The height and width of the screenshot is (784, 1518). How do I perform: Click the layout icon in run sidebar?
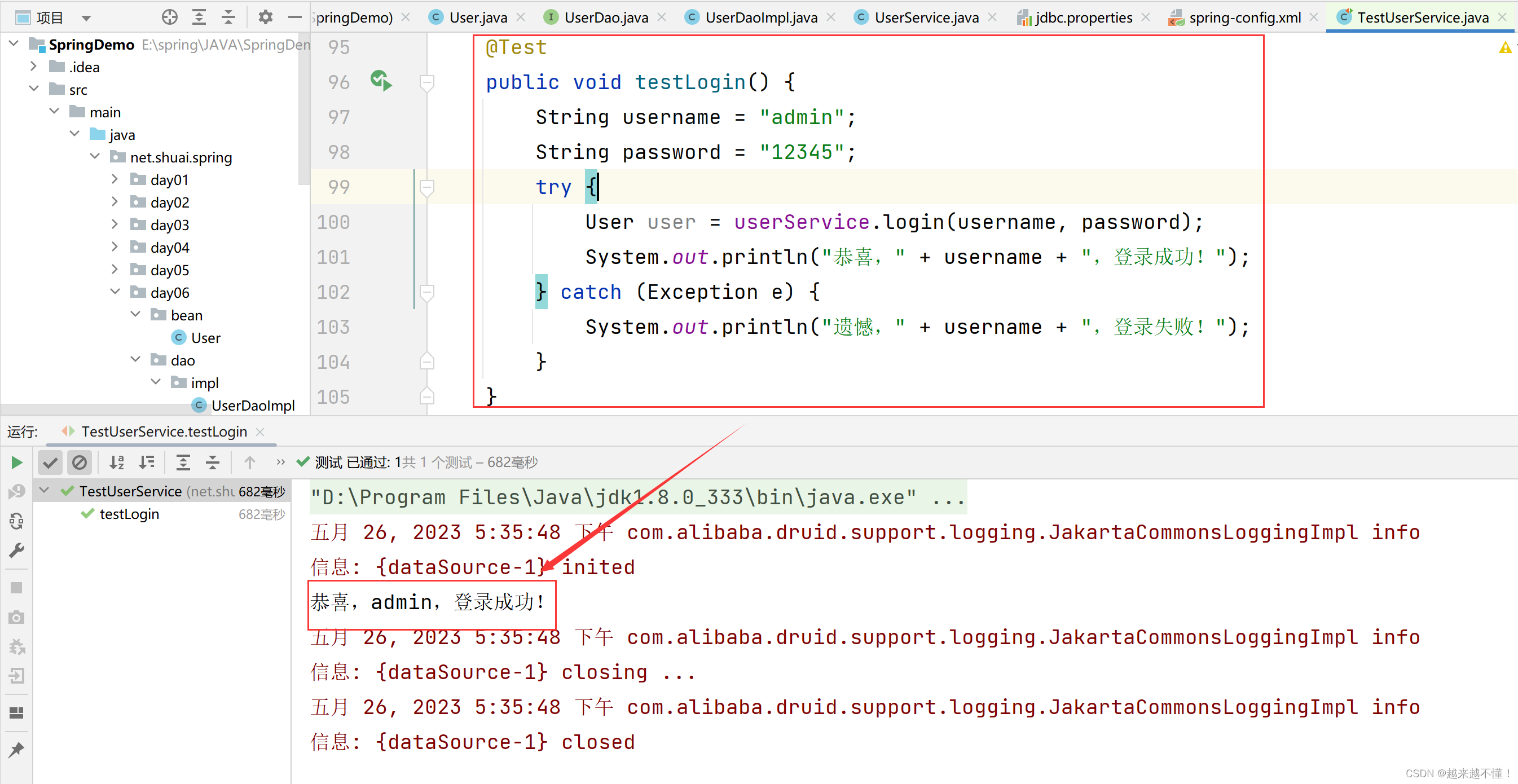16,713
